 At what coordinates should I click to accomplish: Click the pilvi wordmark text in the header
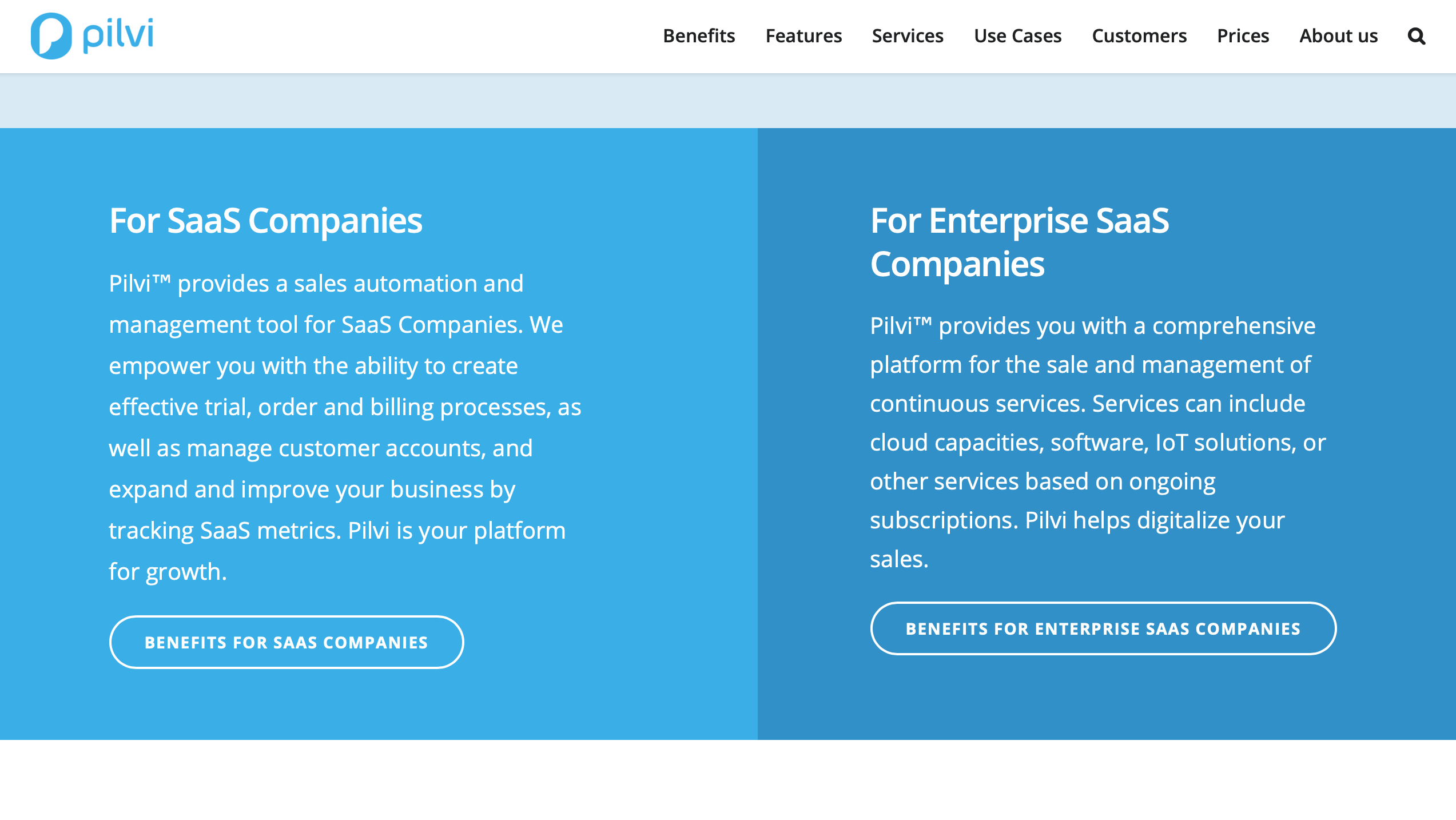(x=118, y=35)
